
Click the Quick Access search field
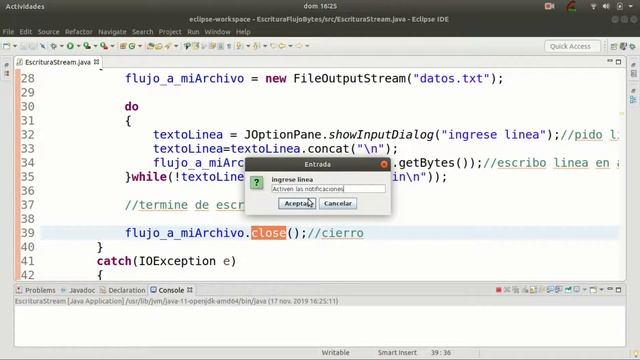pos(572,46)
